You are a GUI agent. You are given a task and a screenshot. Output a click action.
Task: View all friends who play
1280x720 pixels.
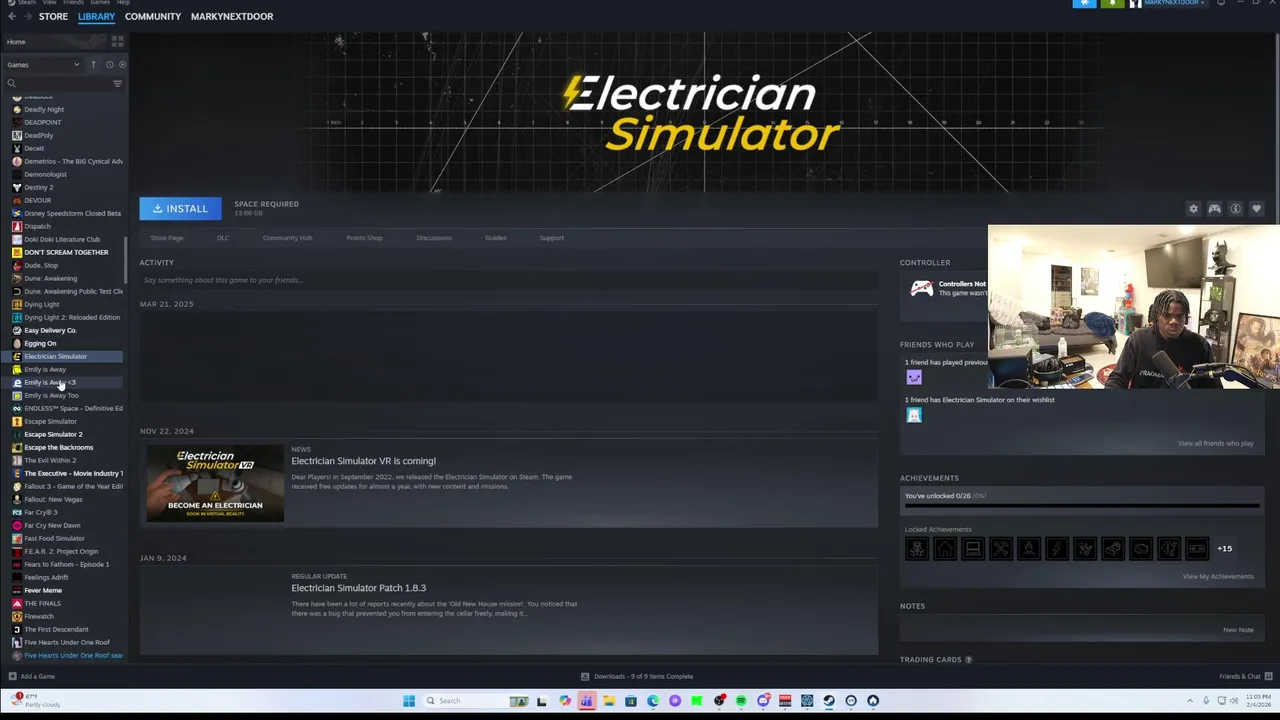[1215, 443]
